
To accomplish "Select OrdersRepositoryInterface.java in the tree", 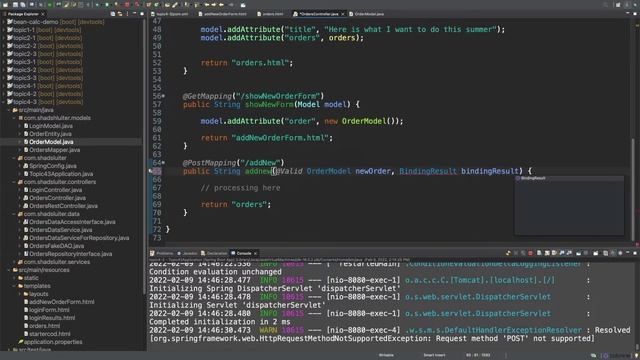I will [70, 254].
